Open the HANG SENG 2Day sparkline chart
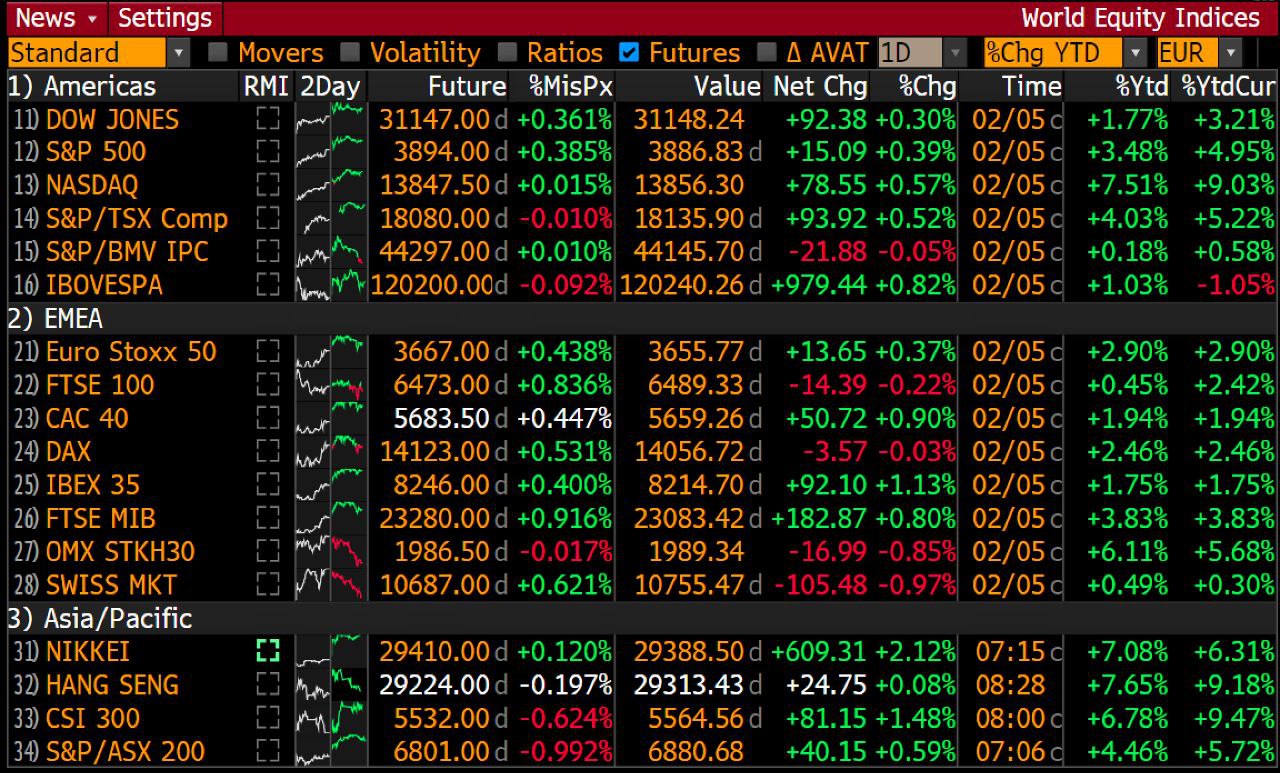 click(330, 685)
